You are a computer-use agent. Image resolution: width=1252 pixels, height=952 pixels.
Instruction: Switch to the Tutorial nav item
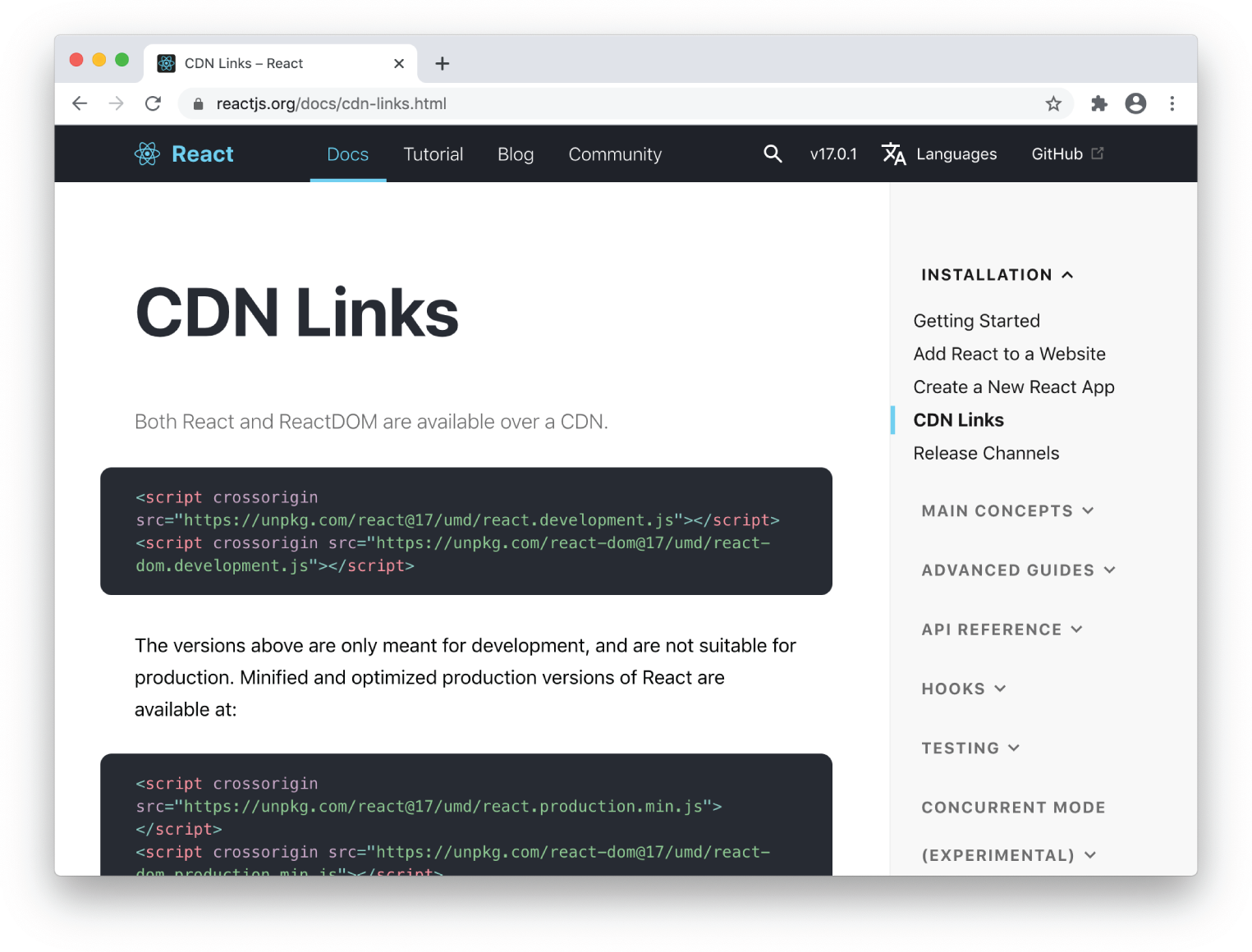point(433,153)
